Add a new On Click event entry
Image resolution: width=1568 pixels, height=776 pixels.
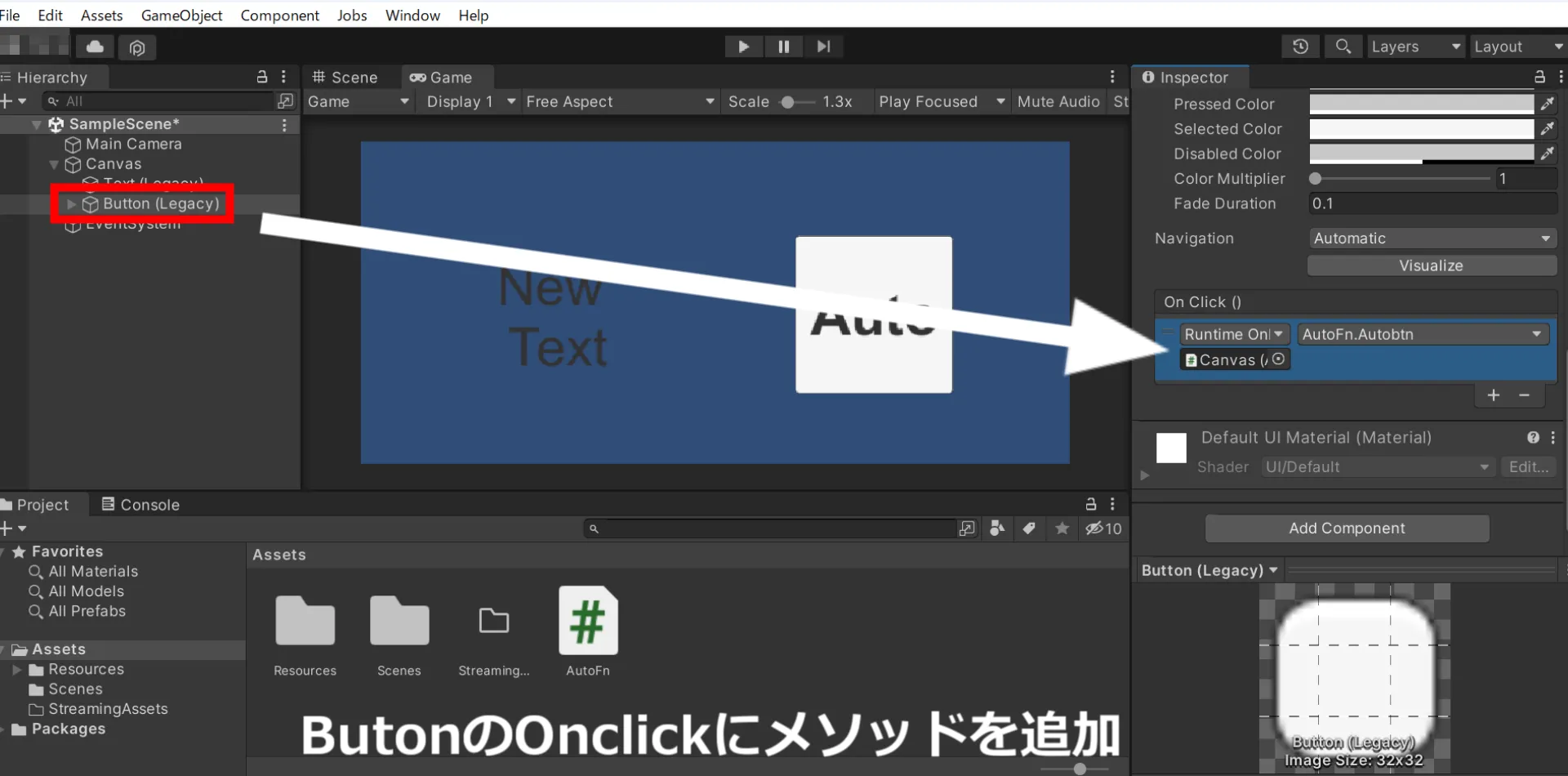1494,395
